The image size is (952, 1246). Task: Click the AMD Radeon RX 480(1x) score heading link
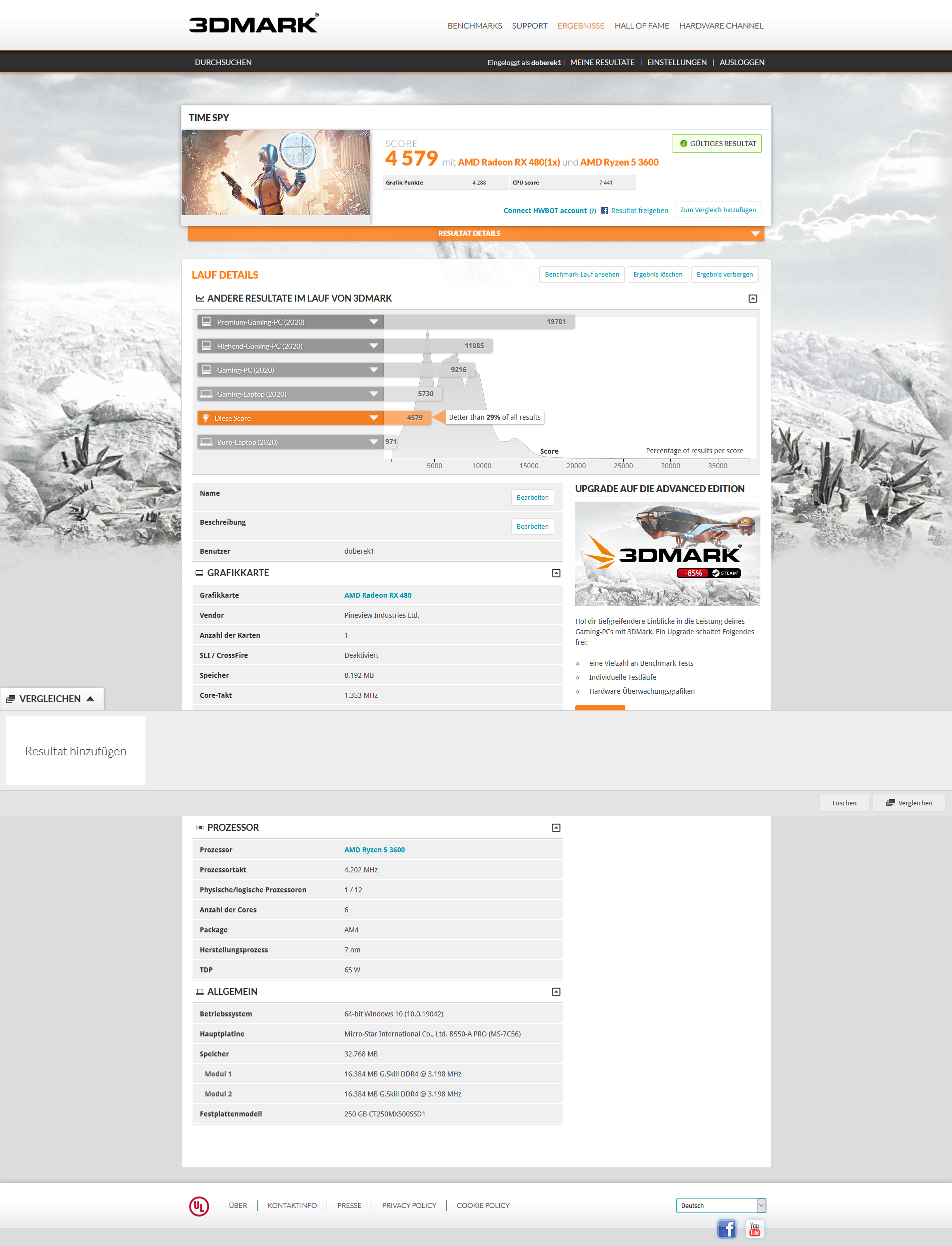tap(509, 163)
